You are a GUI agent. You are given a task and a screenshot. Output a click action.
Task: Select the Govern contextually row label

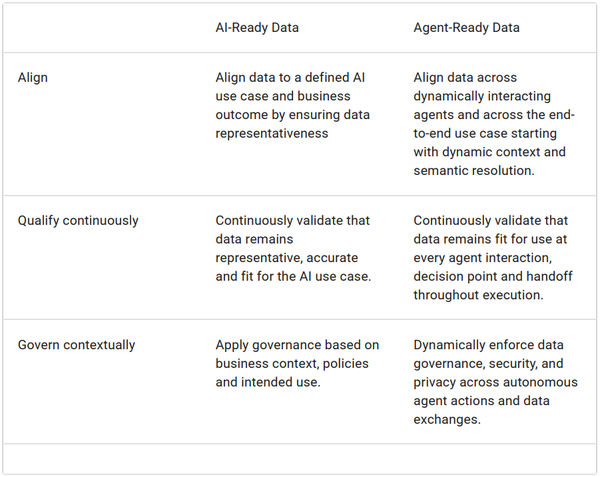pyautogui.click(x=77, y=345)
